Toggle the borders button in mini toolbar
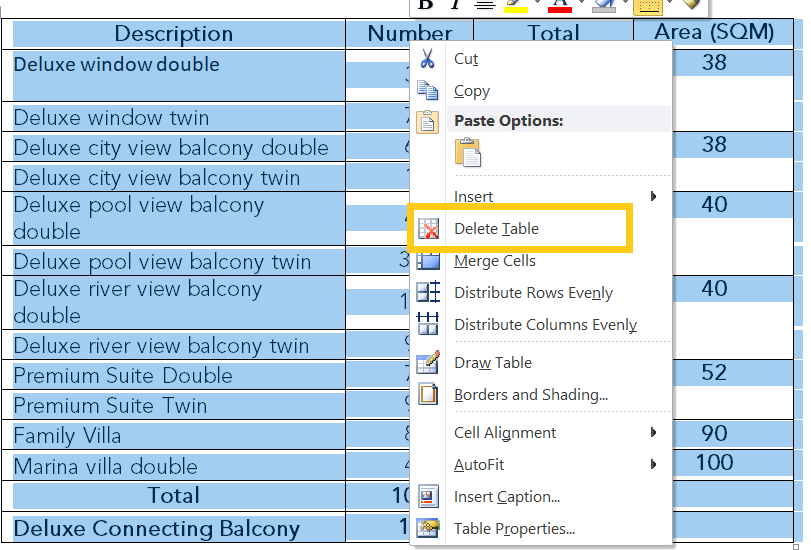The width and height of the screenshot is (811, 550). [648, 5]
